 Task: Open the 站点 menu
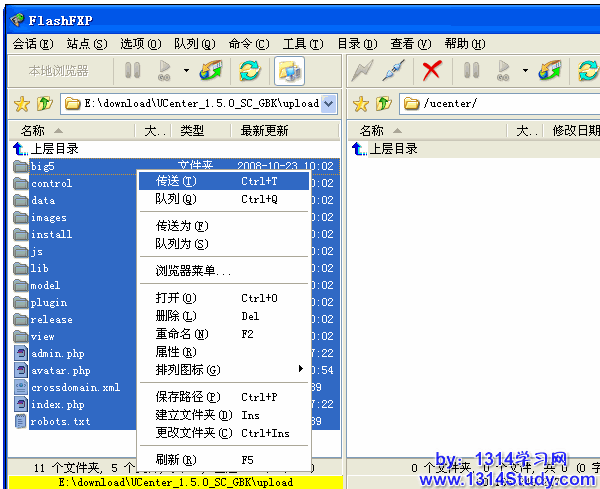click(86, 44)
